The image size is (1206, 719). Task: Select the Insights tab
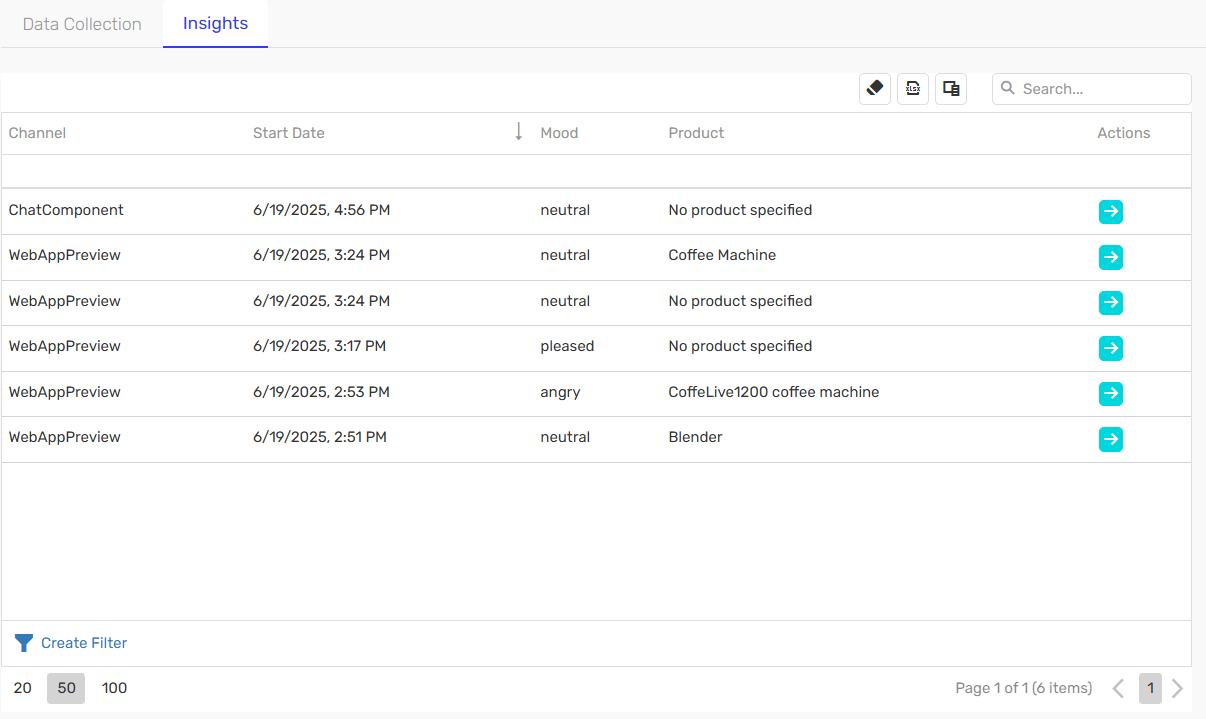pyautogui.click(x=215, y=24)
